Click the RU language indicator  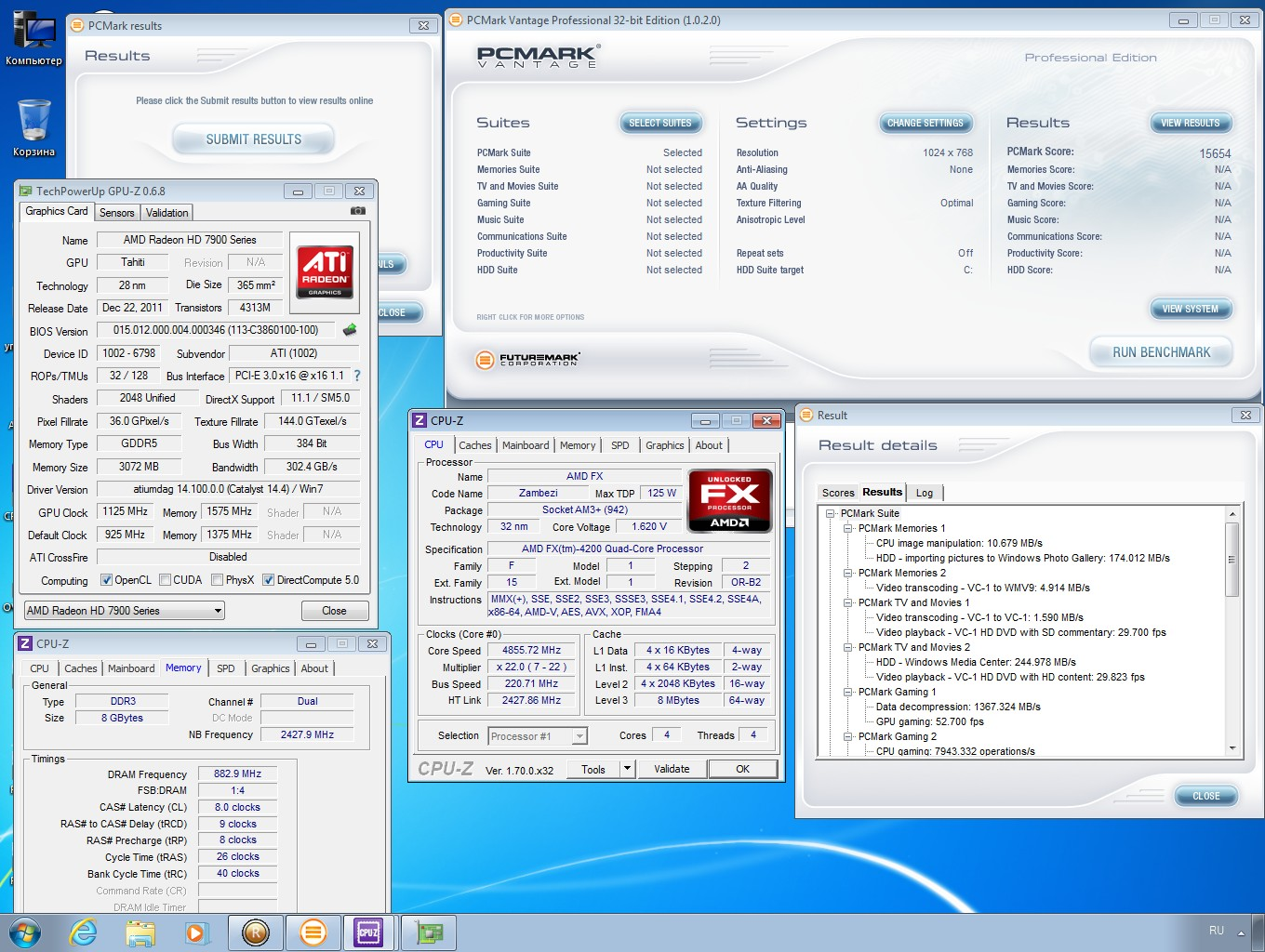coord(1217,931)
